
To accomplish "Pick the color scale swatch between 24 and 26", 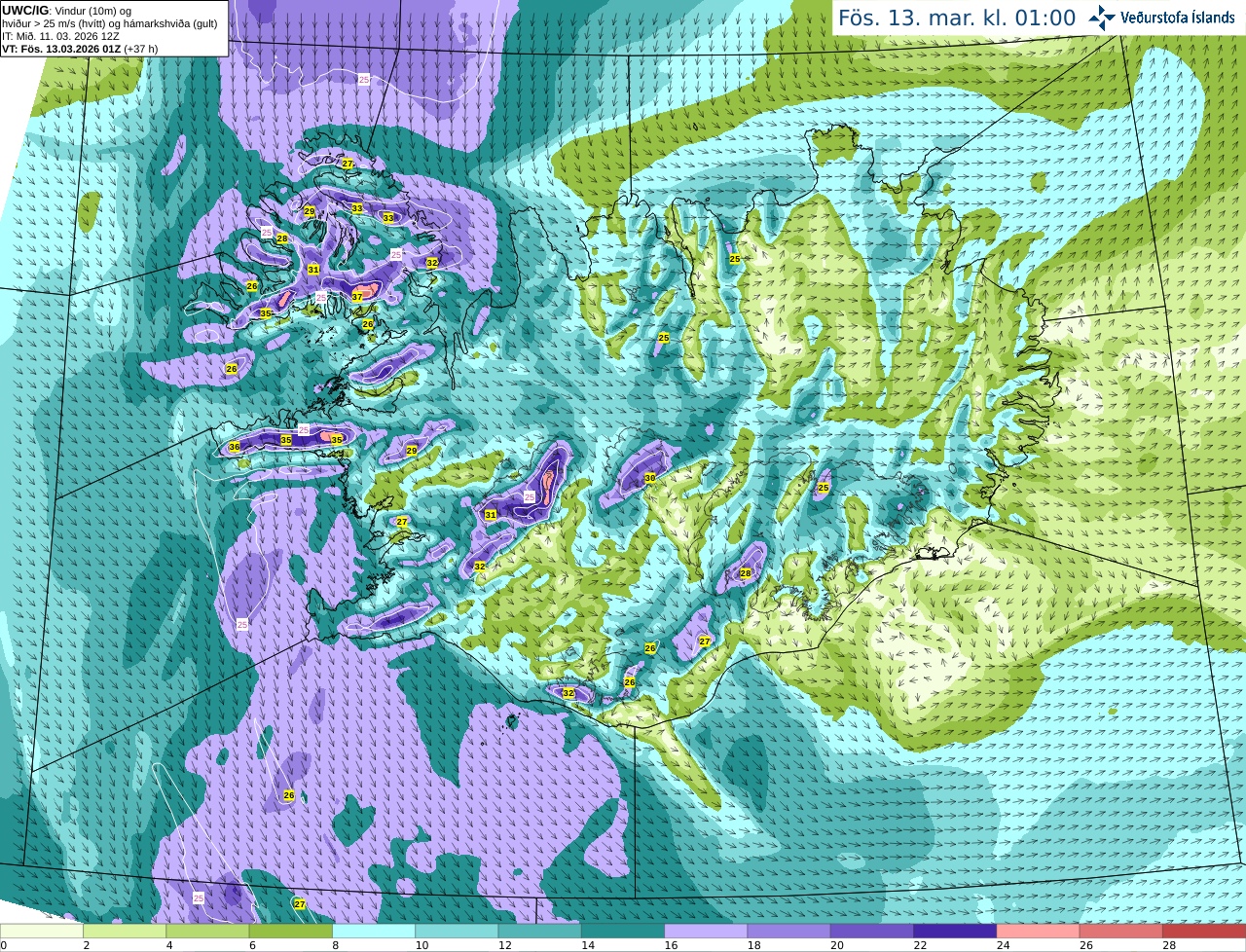I will coord(1039,931).
